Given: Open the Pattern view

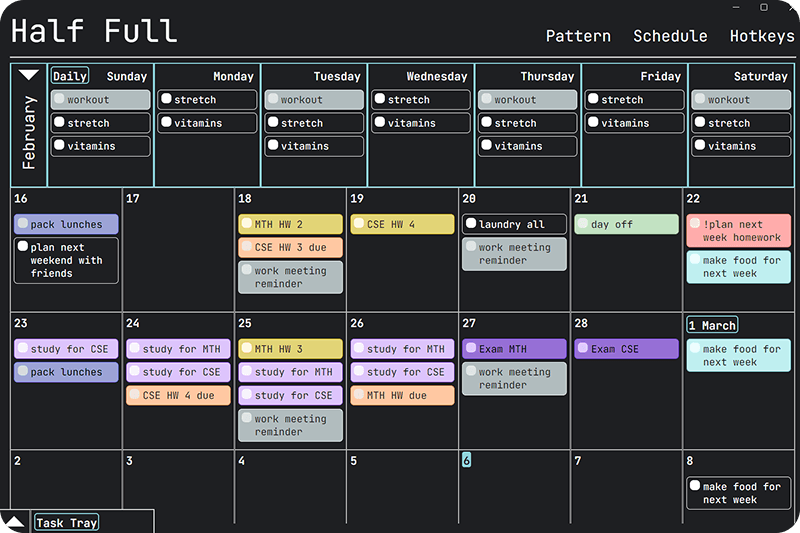Looking at the screenshot, I should pyautogui.click(x=578, y=36).
